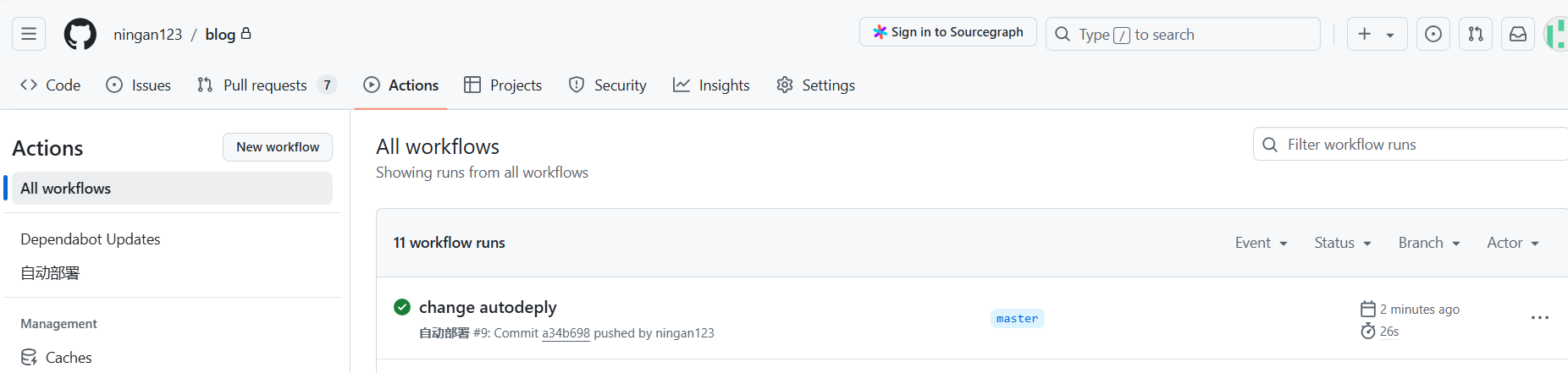The width and height of the screenshot is (1568, 373).
Task: Expand the Branch filter dropdown
Action: click(x=1429, y=243)
